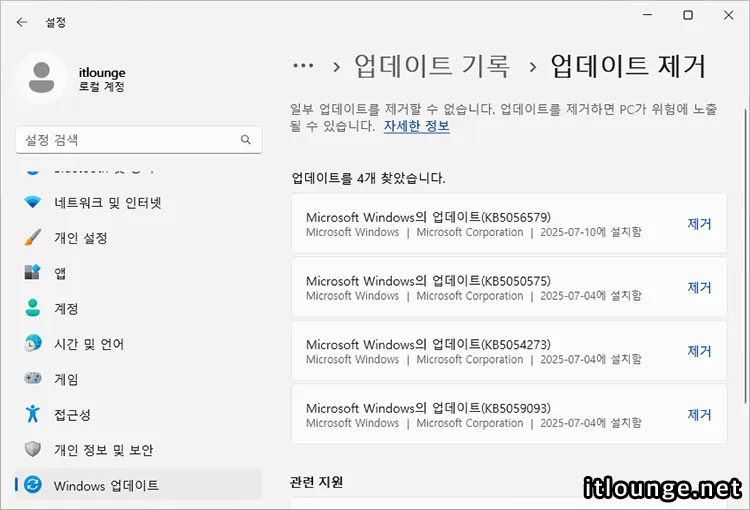The width and height of the screenshot is (750, 510).
Task: Click the 접근성 accessibility figure icon
Action: pyautogui.click(x=33, y=413)
